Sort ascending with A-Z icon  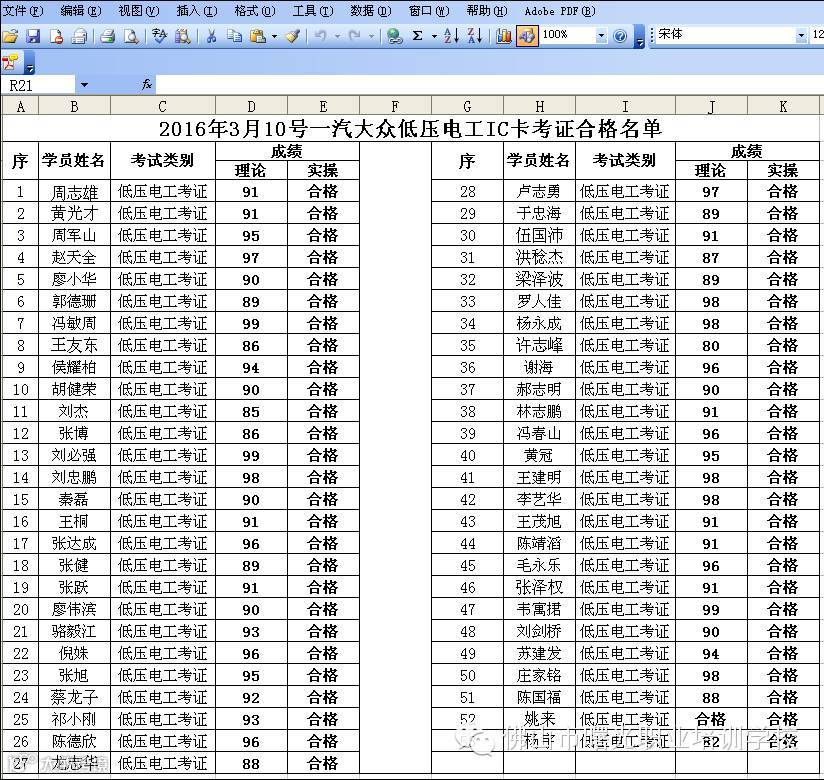(x=451, y=36)
